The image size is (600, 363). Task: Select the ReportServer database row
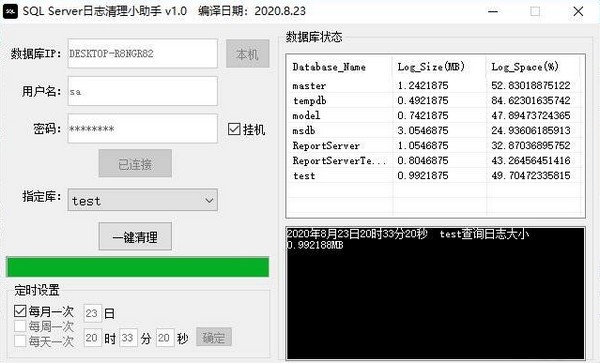coord(435,145)
